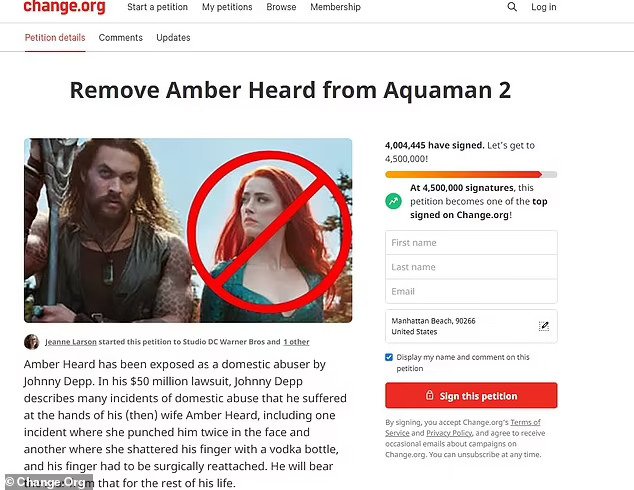Click the edit location pencil icon
The width and height of the screenshot is (634, 490).
544,326
